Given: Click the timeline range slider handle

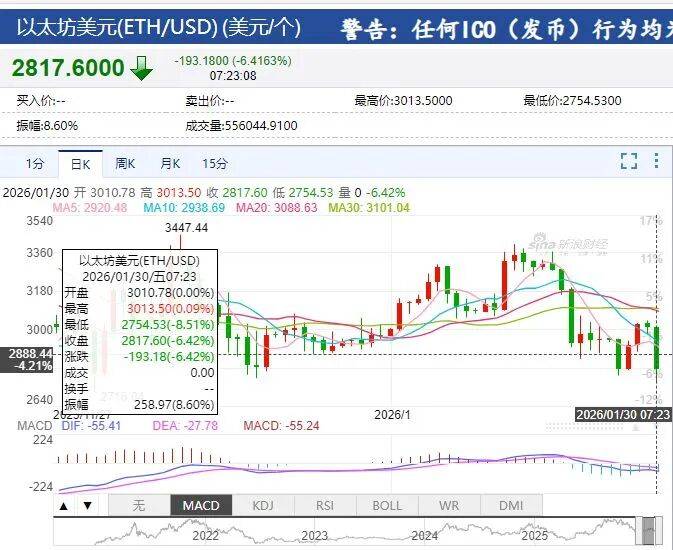Looking at the screenshot, I should pos(649,532).
